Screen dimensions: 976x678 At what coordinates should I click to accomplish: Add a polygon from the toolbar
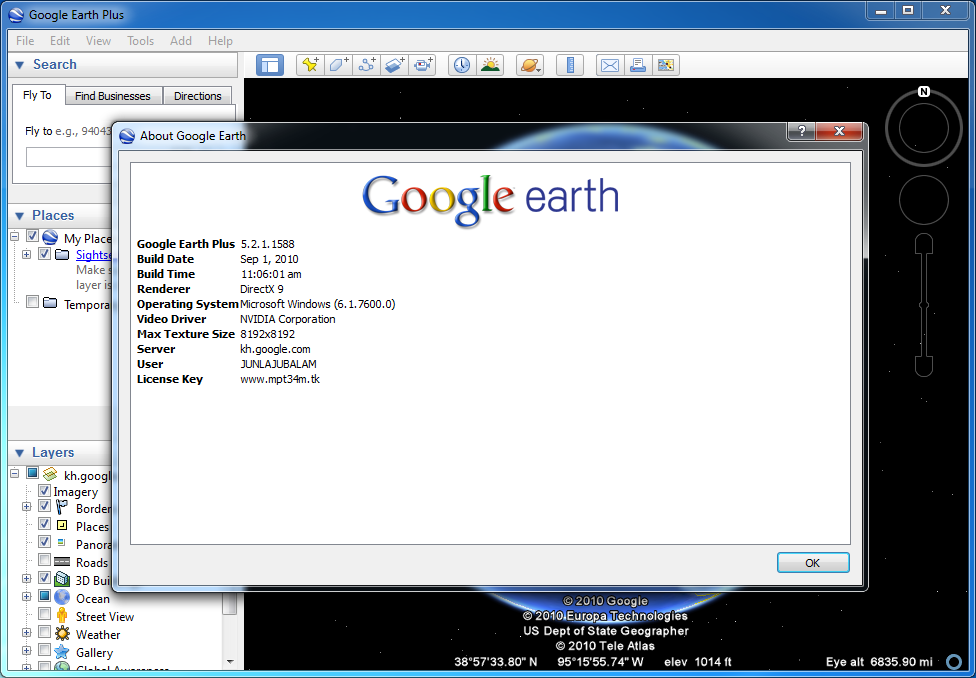tap(339, 65)
